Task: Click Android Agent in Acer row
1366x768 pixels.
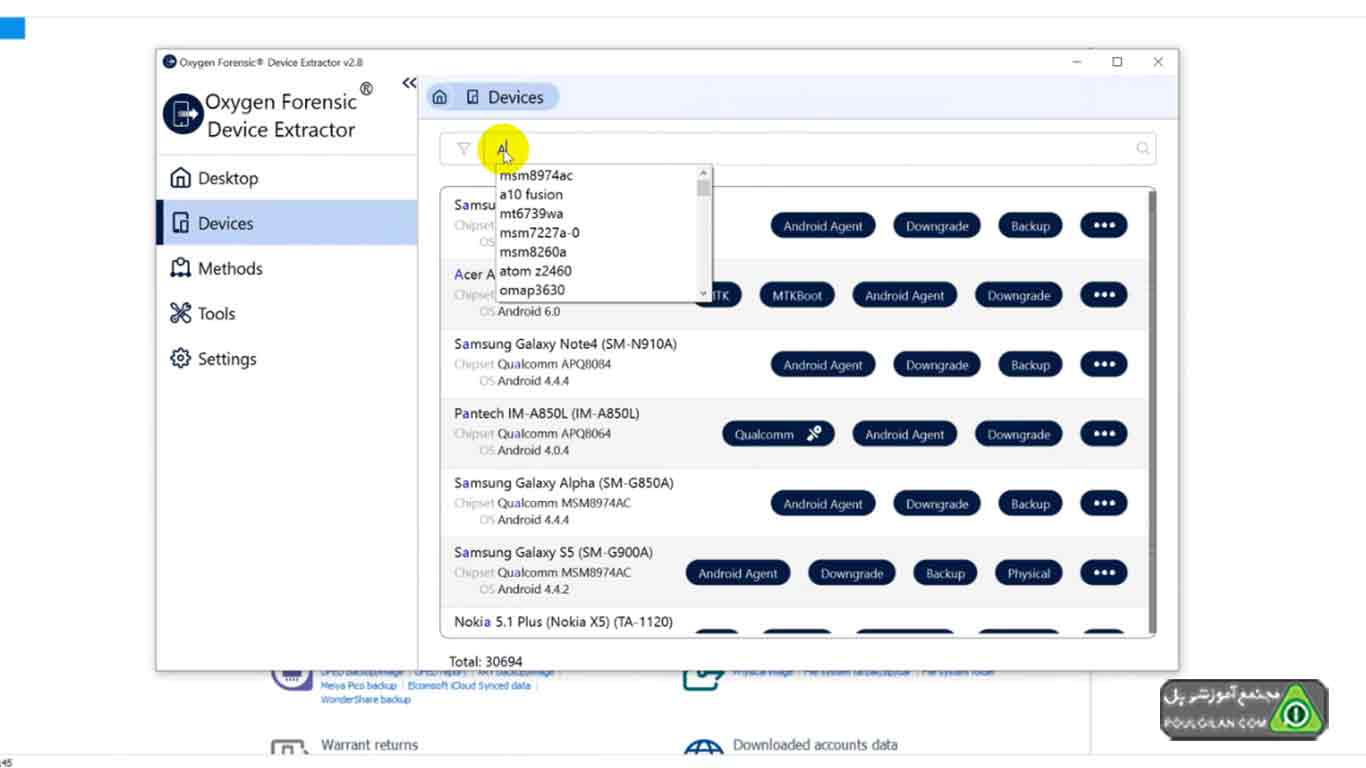Action: pos(905,295)
